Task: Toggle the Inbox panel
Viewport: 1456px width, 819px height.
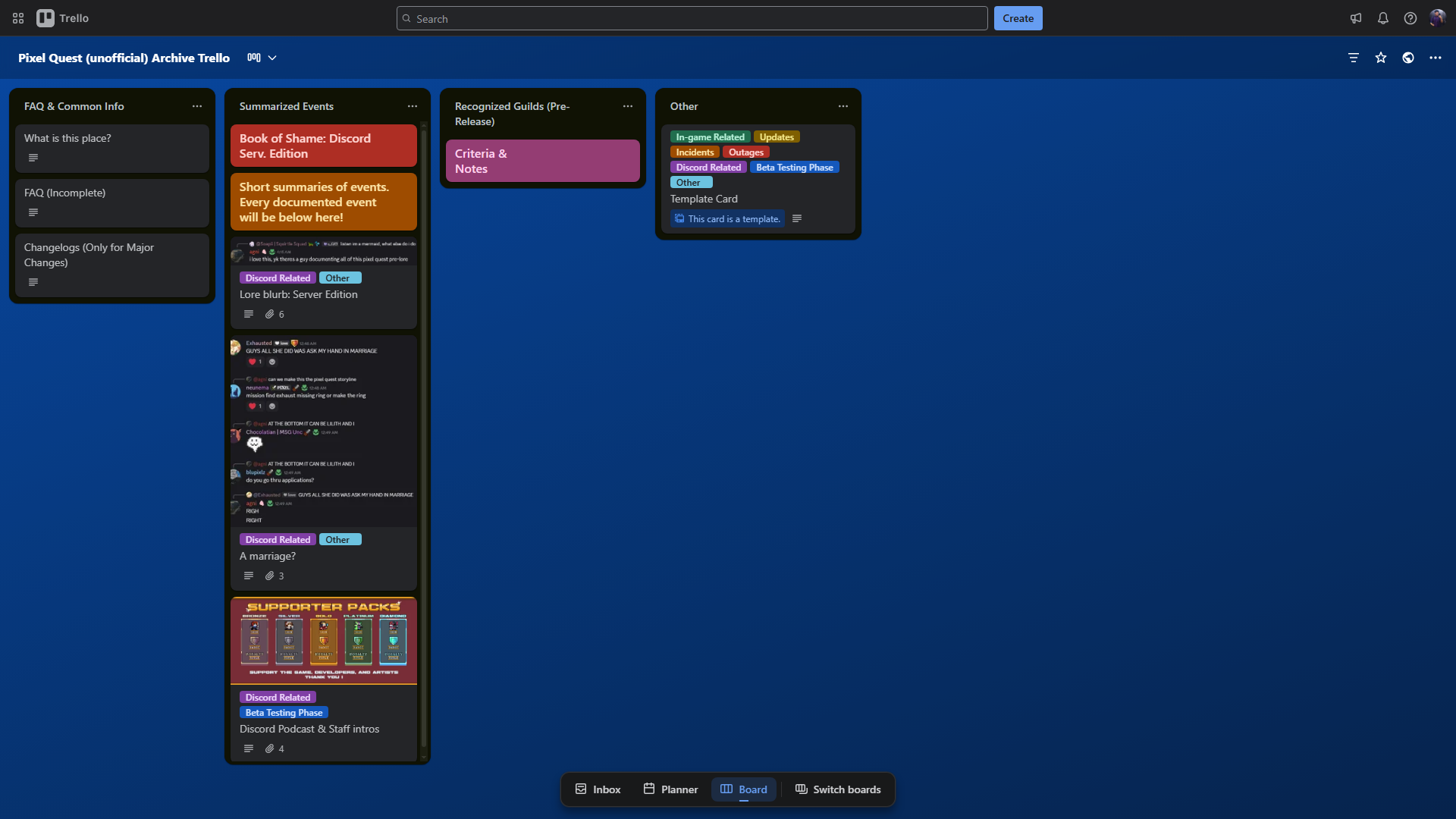Action: (598, 789)
